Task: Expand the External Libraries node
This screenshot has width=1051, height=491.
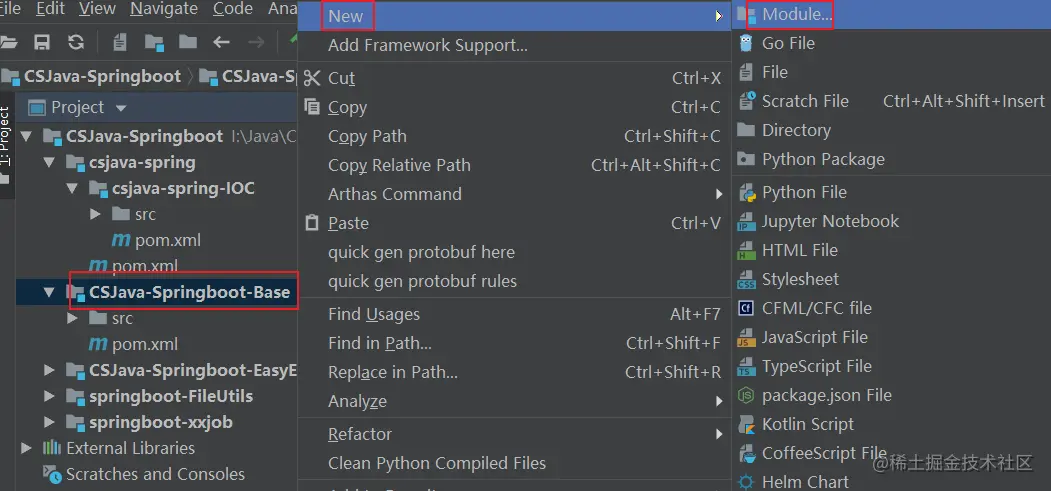Action: pyautogui.click(x=27, y=448)
